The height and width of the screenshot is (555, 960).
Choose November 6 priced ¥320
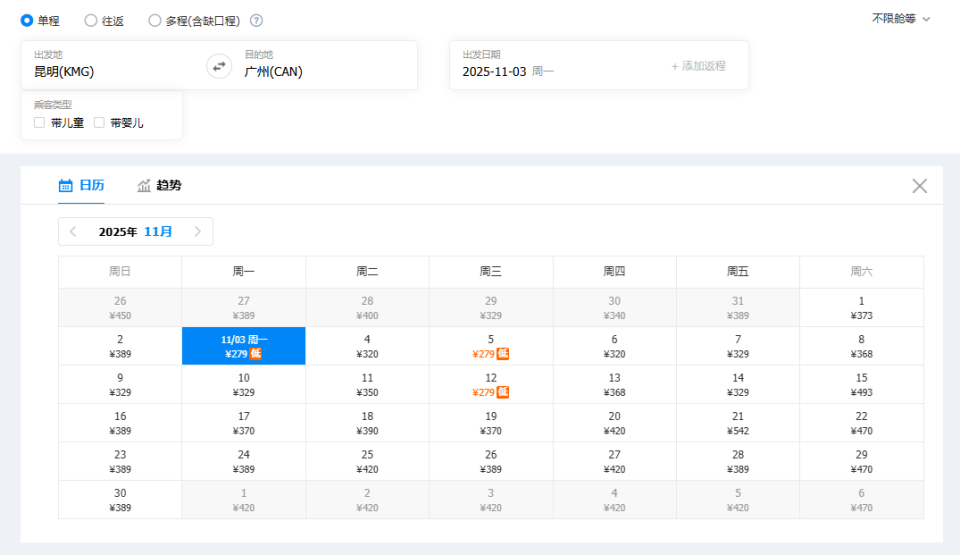pyautogui.click(x=615, y=346)
